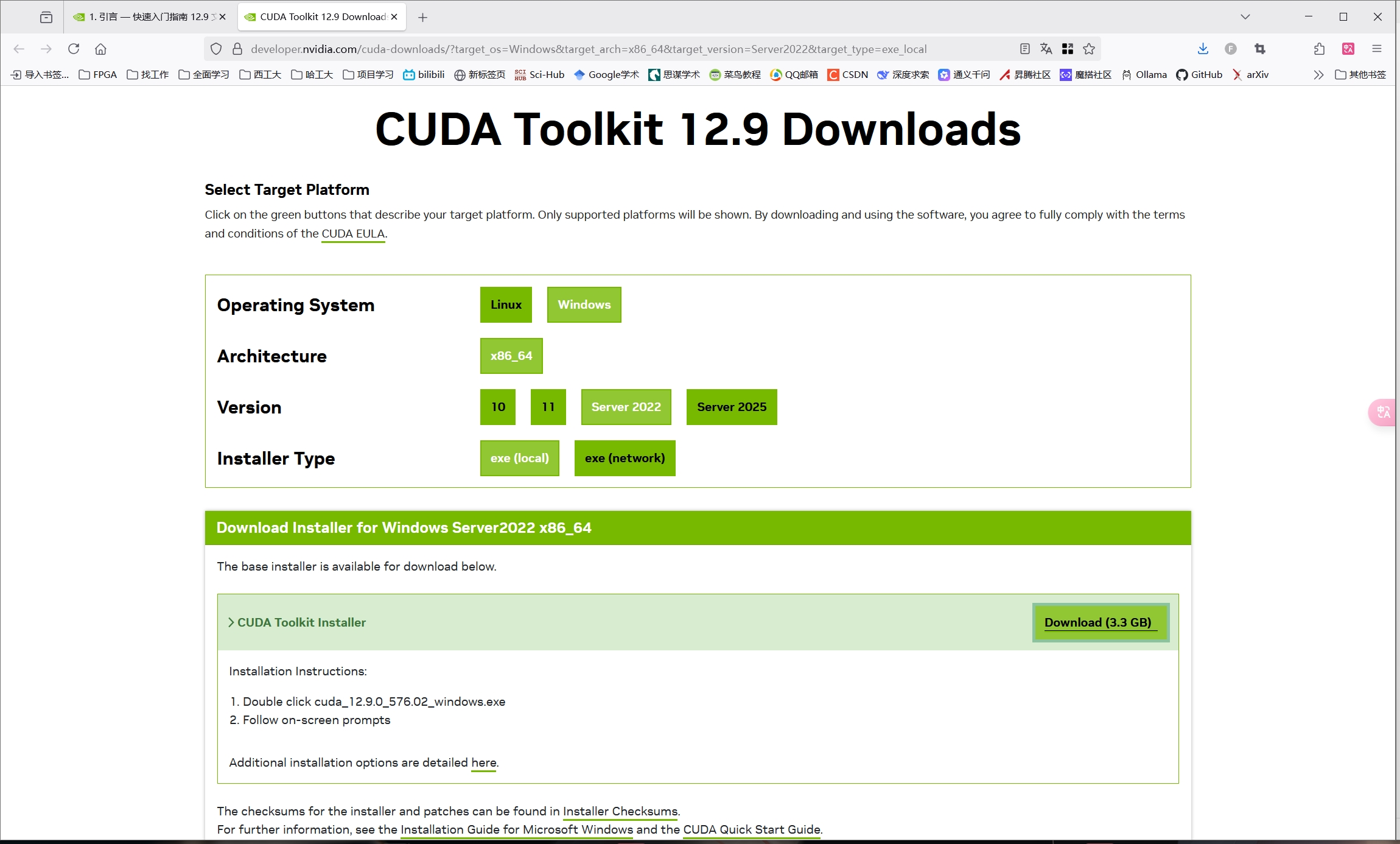The width and height of the screenshot is (1400, 844).
Task: Open the 新标签页 bookmark
Action: [480, 75]
